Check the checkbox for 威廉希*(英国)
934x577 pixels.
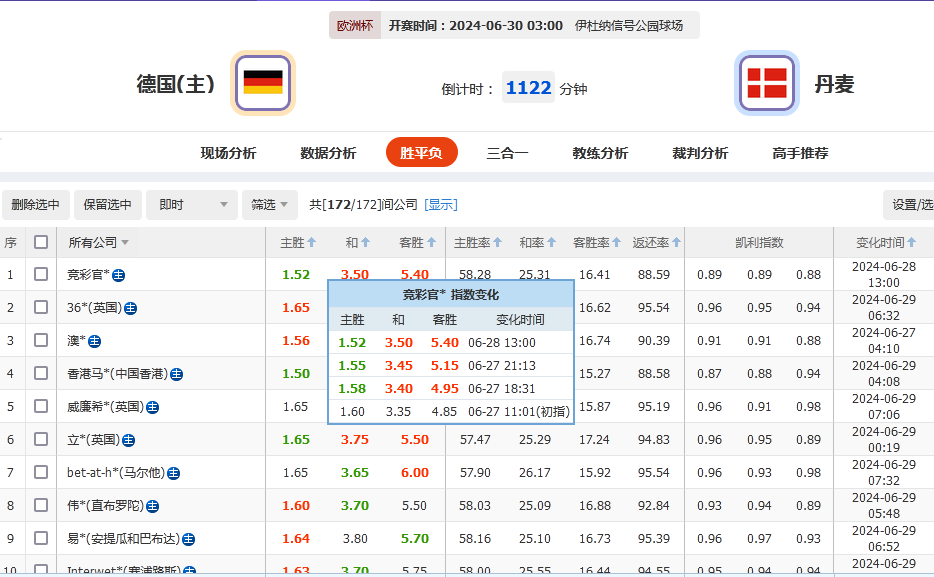(41, 406)
